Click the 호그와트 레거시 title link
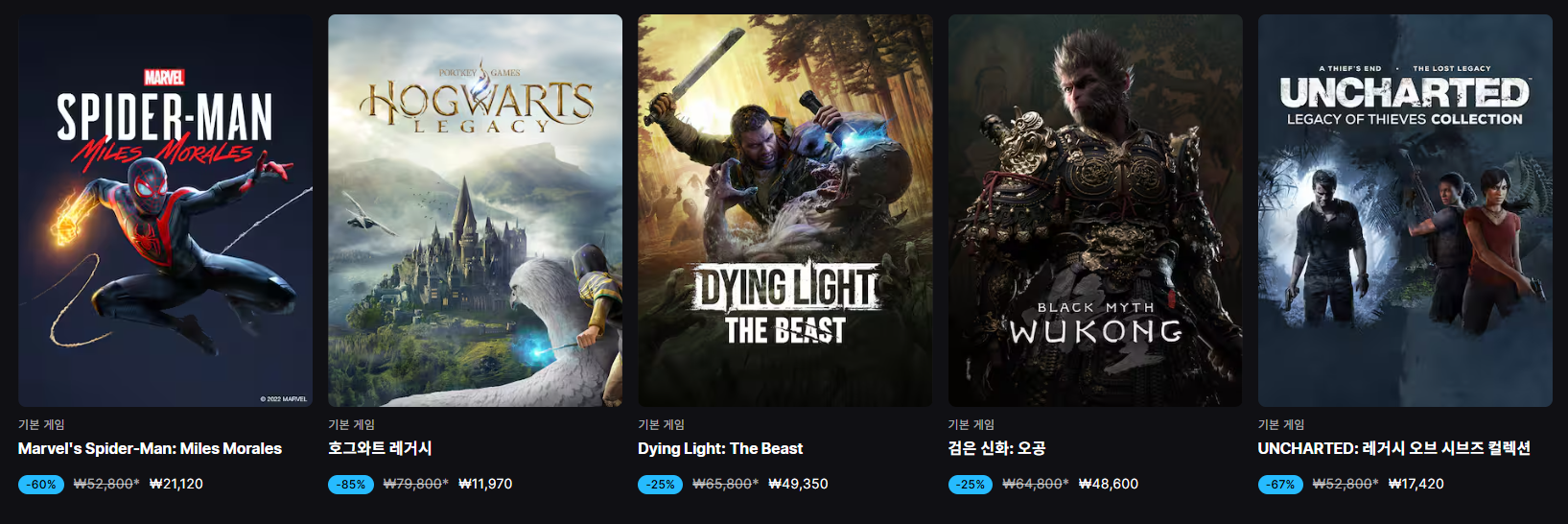Viewport: 1568px width, 524px height. point(380,448)
